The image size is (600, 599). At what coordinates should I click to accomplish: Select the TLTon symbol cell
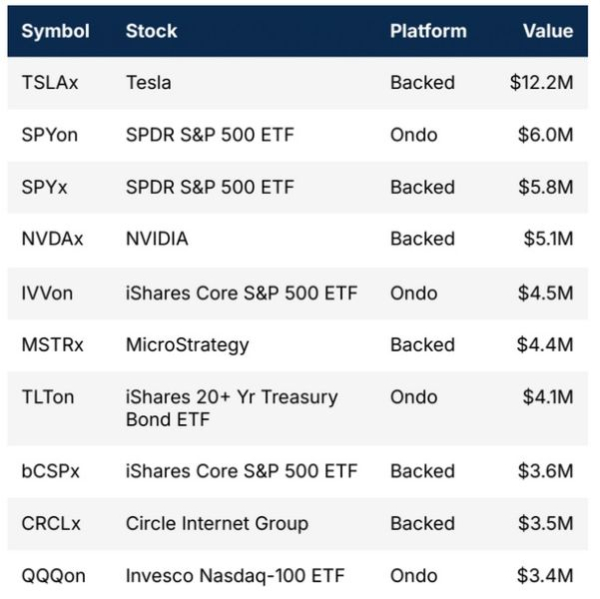(x=49, y=398)
